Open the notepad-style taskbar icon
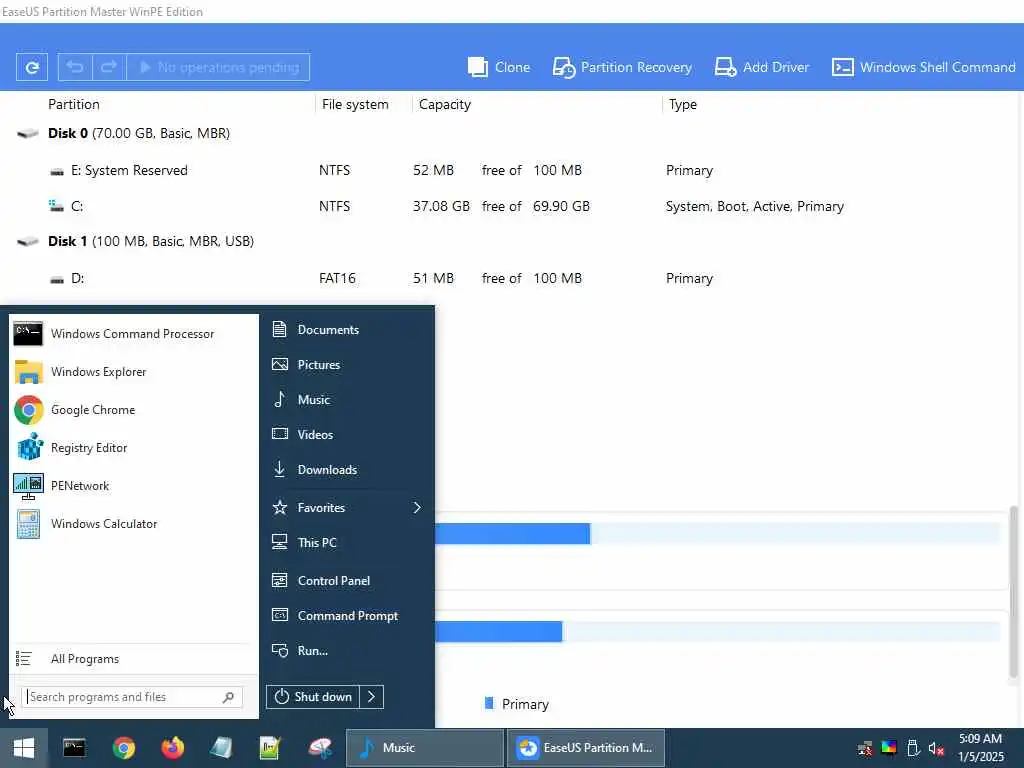 (x=221, y=748)
